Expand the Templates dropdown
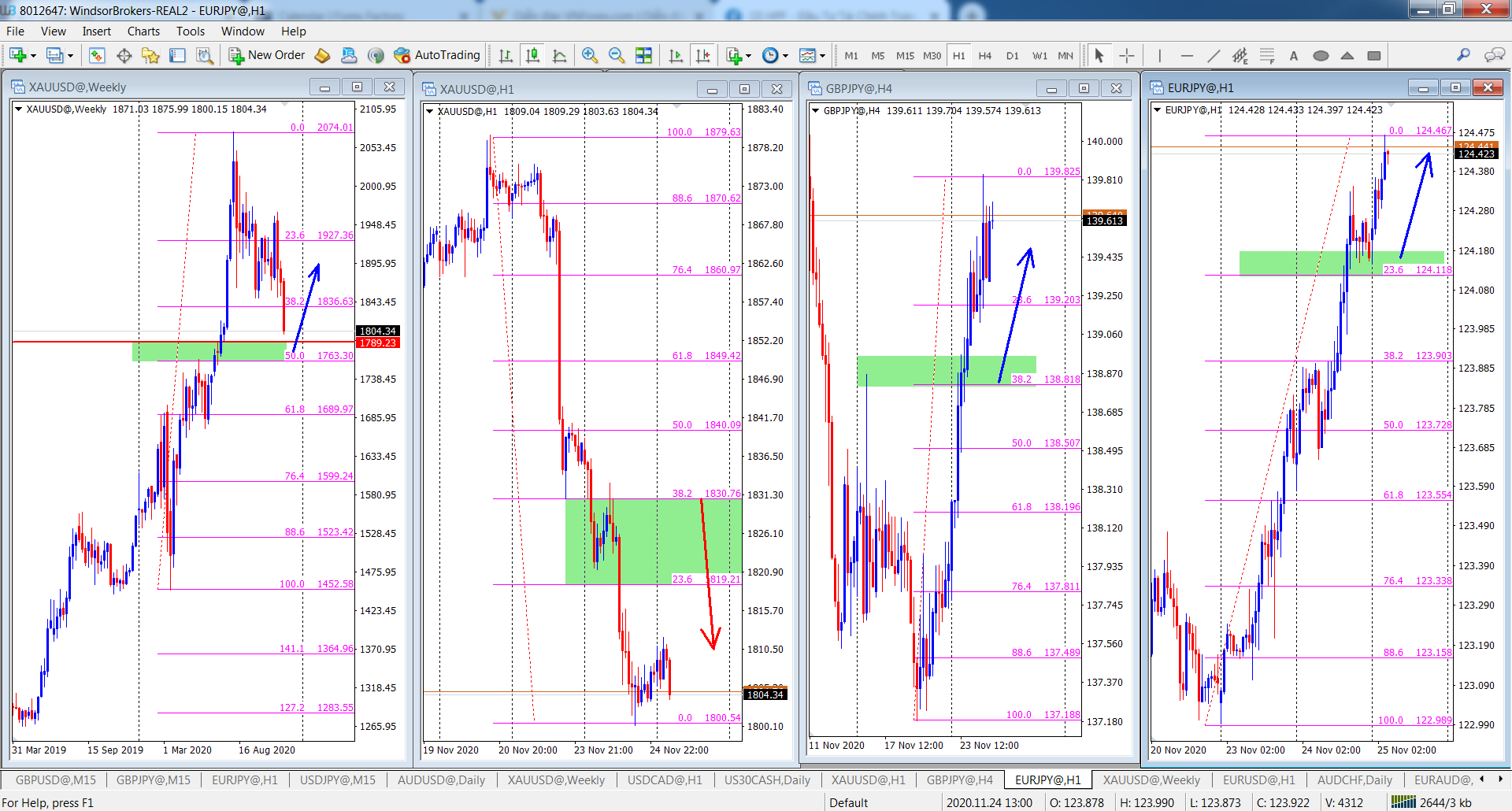 (x=822, y=56)
